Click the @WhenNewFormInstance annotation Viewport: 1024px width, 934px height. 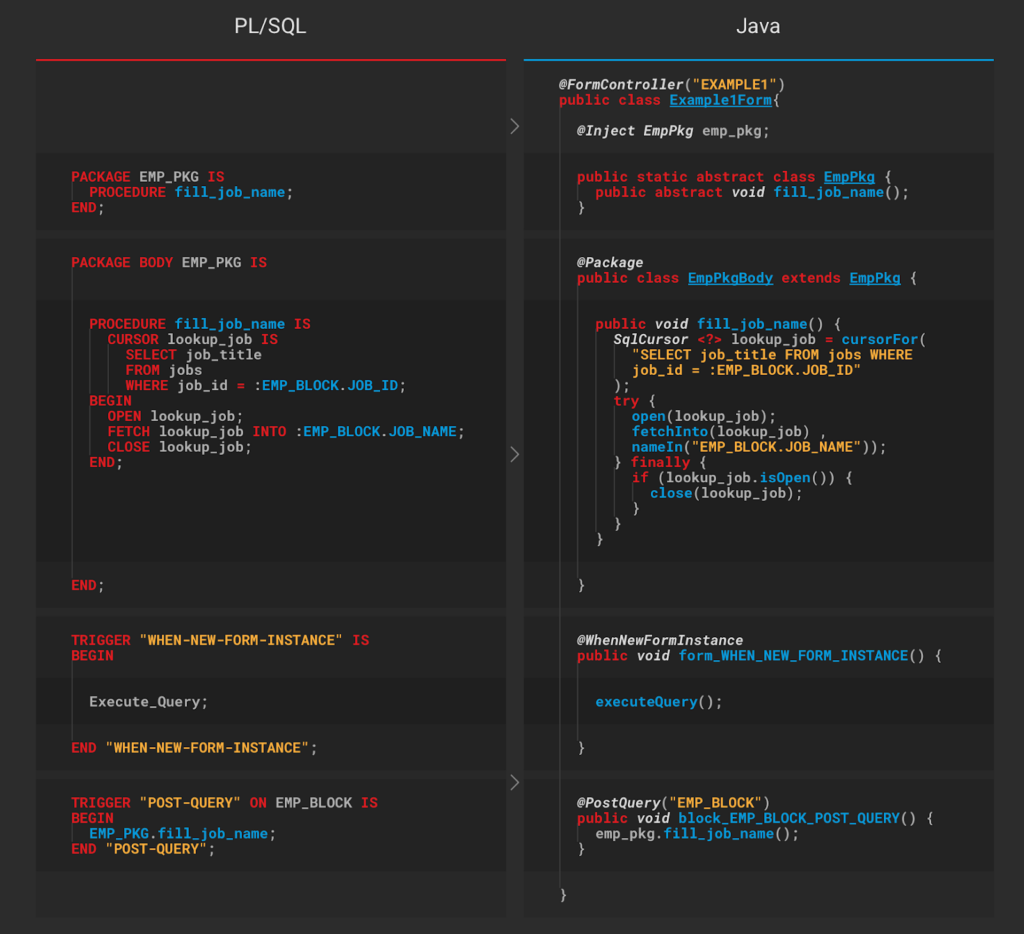tap(660, 640)
